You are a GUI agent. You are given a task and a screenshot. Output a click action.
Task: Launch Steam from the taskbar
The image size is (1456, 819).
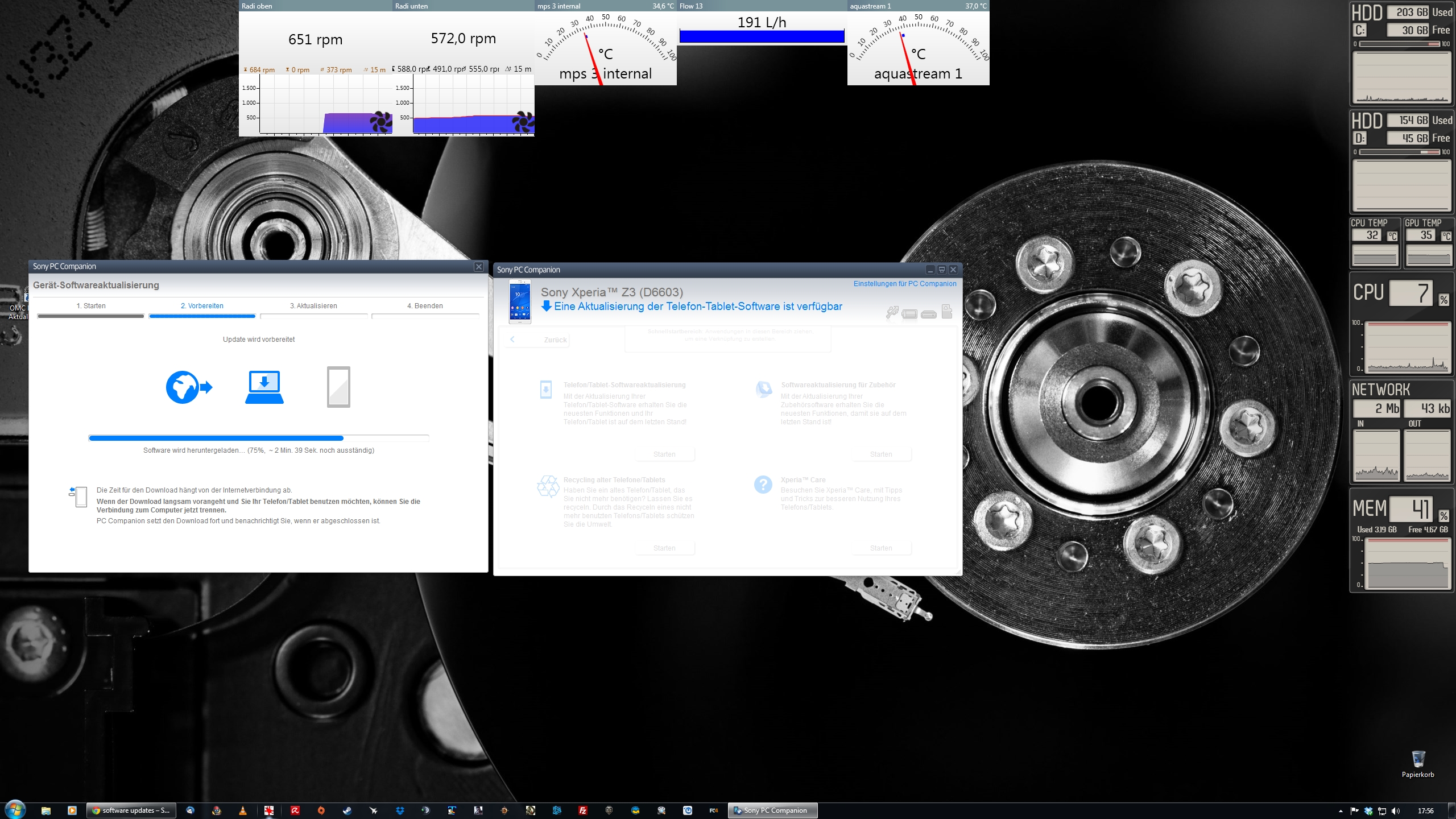347,810
